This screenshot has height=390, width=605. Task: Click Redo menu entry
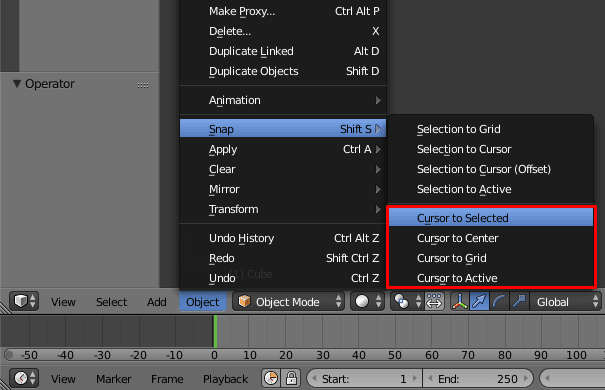[283, 258]
